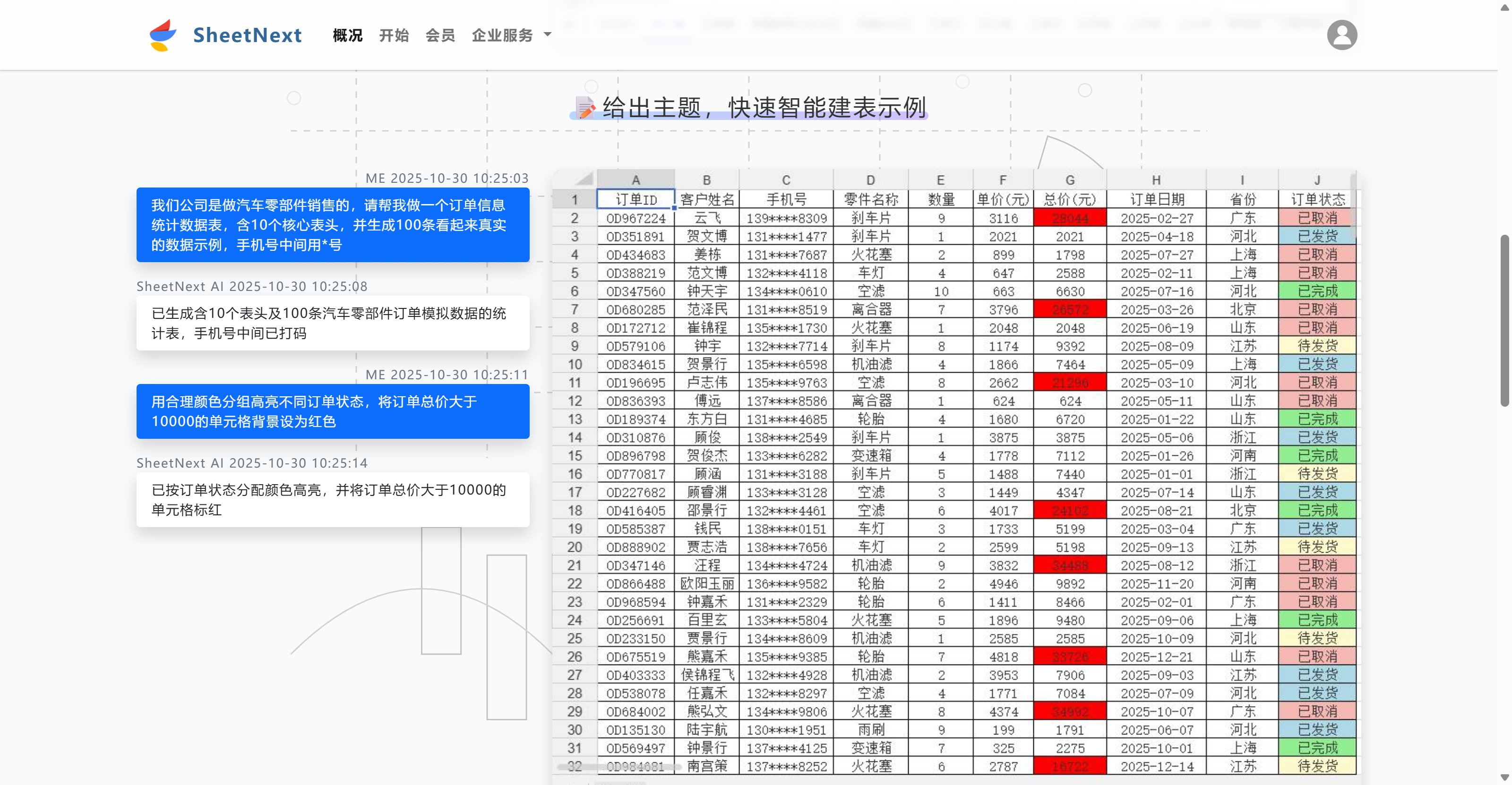
Task: Select the cell containing customer 云飞
Action: (707, 218)
